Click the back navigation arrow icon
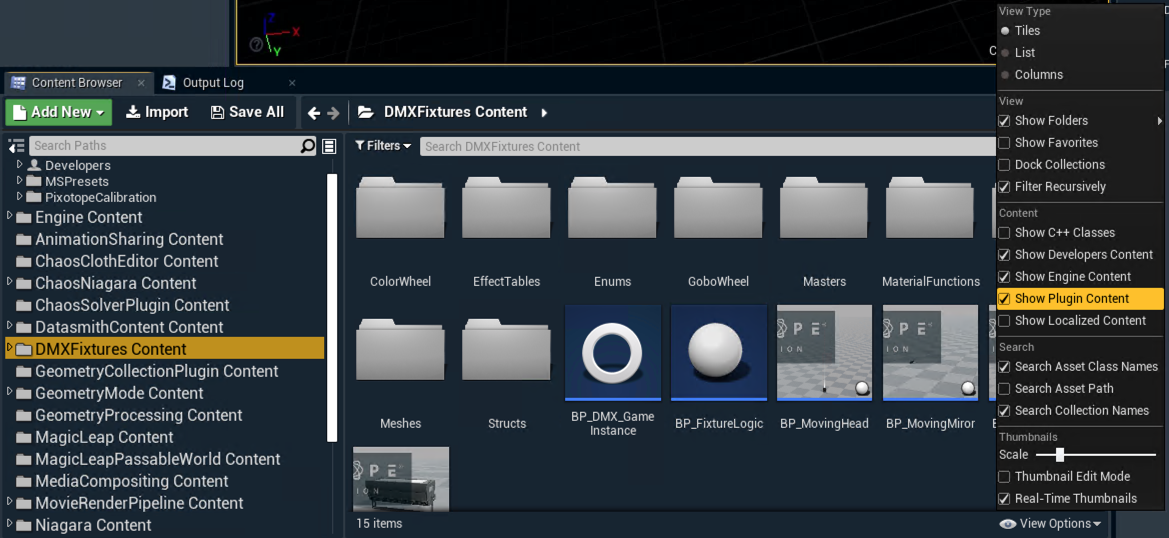 click(x=314, y=113)
